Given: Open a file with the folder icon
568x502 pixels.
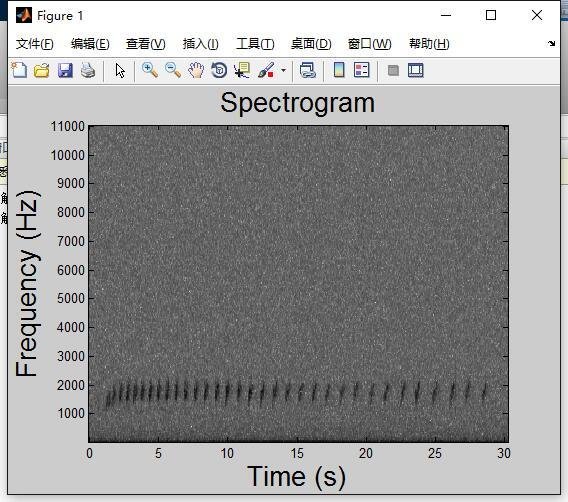Looking at the screenshot, I should tap(42, 70).
